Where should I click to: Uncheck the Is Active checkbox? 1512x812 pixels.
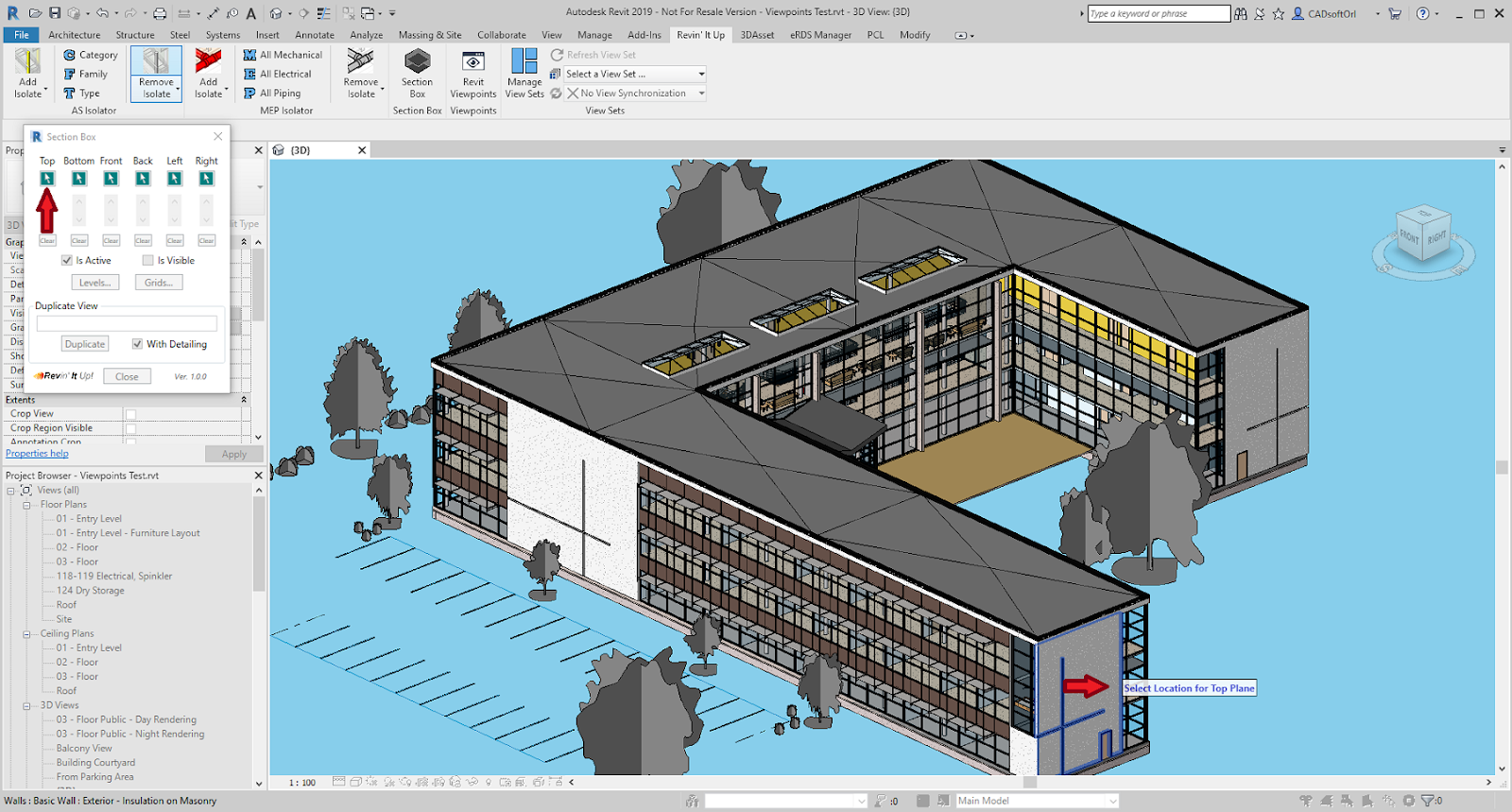(66, 261)
